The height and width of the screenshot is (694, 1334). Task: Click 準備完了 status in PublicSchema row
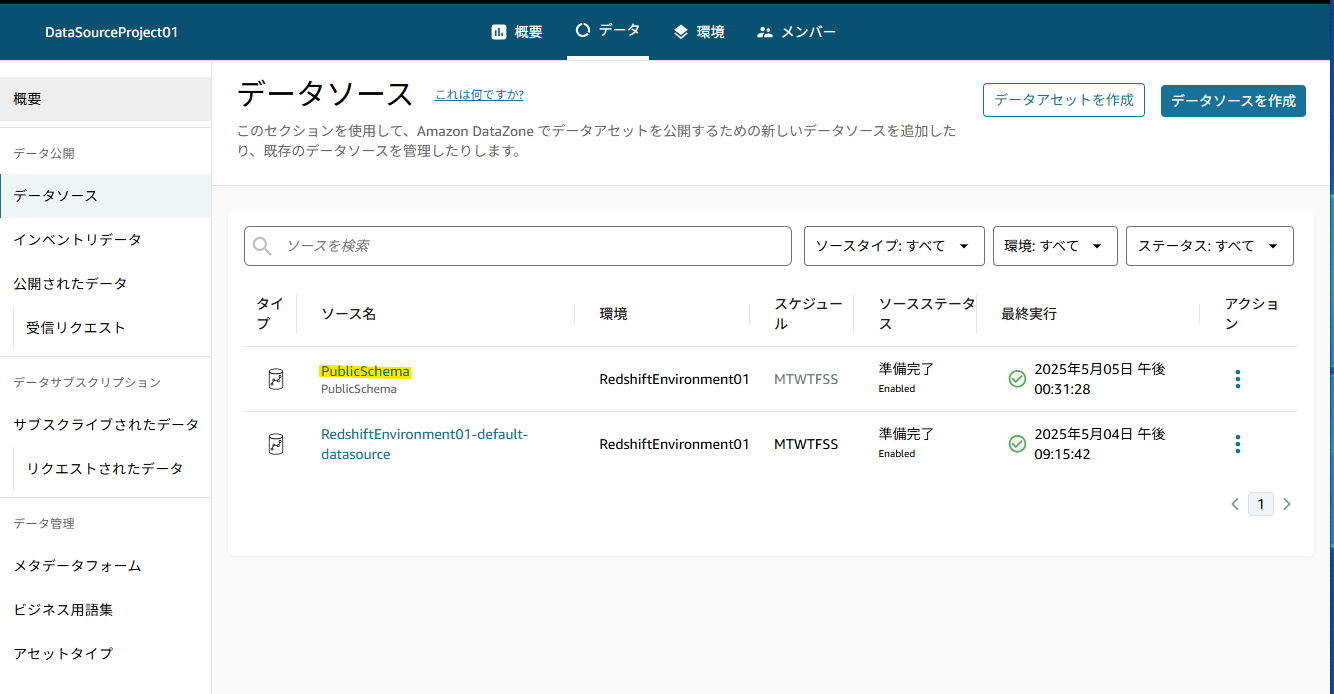[x=906, y=370]
